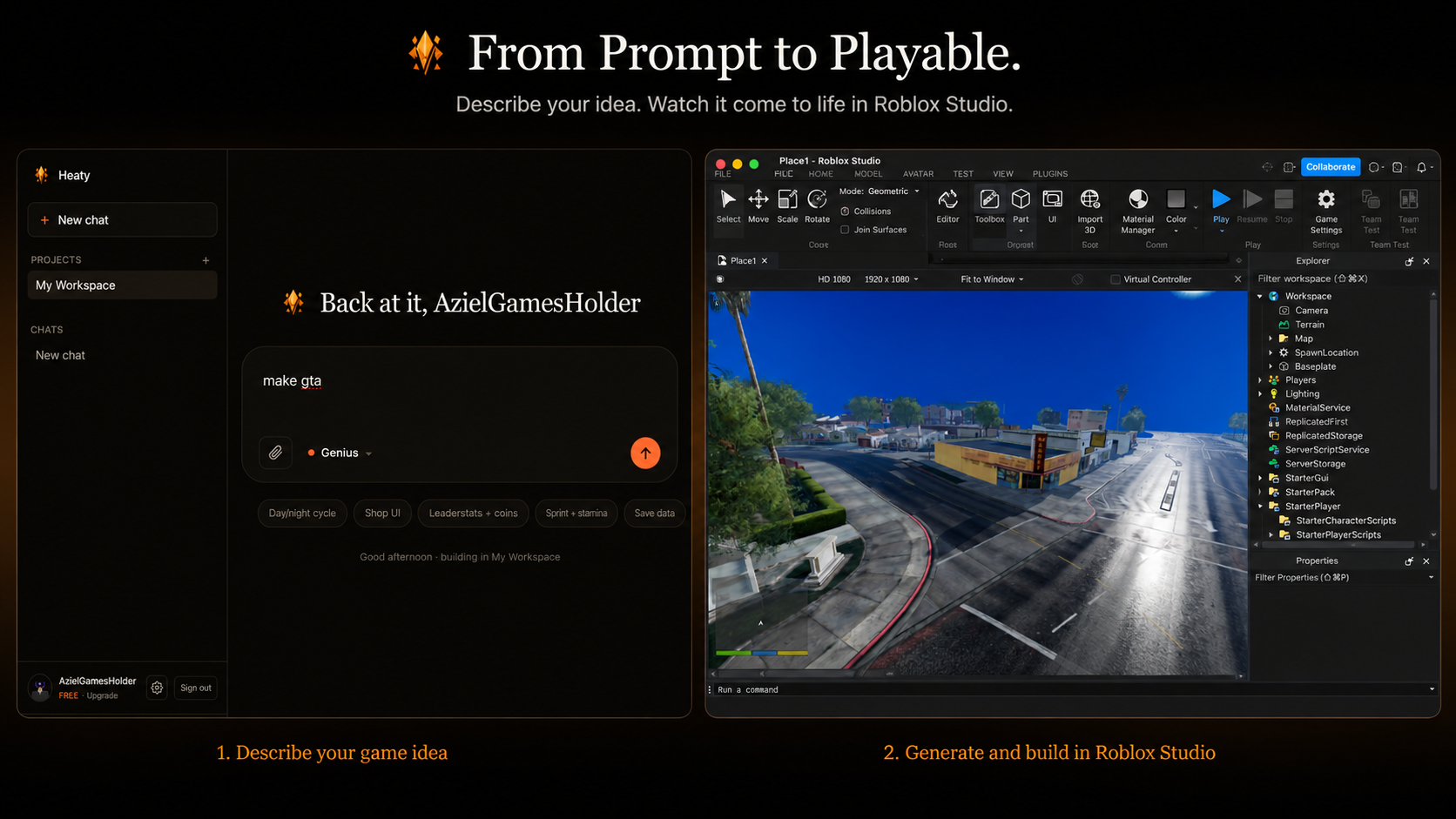This screenshot has height=819, width=1456.
Task: Click the AzielGamesHolder avatar picture
Action: pyautogui.click(x=40, y=688)
